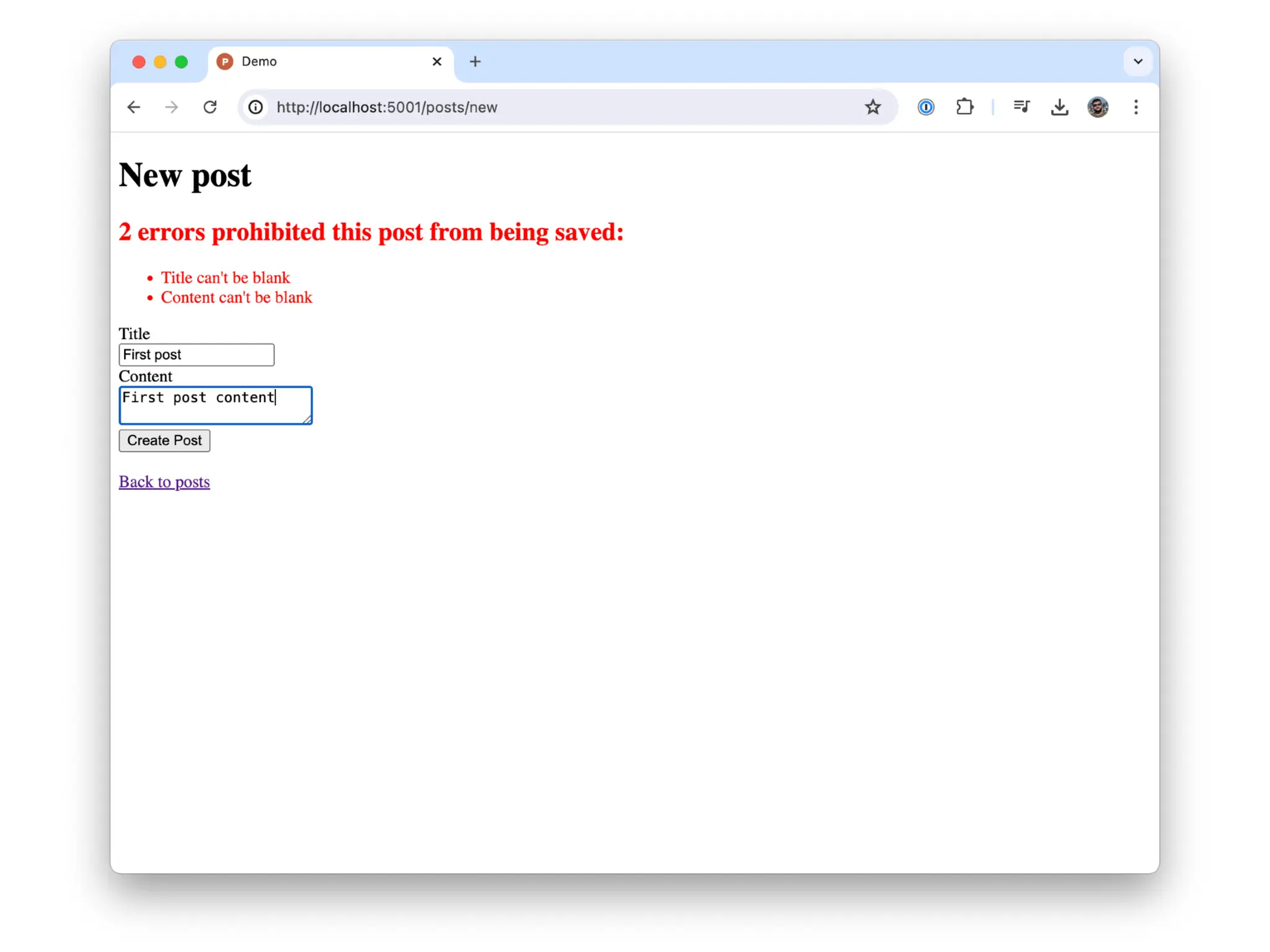Click the address bar URL
The height and width of the screenshot is (952, 1270).
pyautogui.click(x=387, y=107)
